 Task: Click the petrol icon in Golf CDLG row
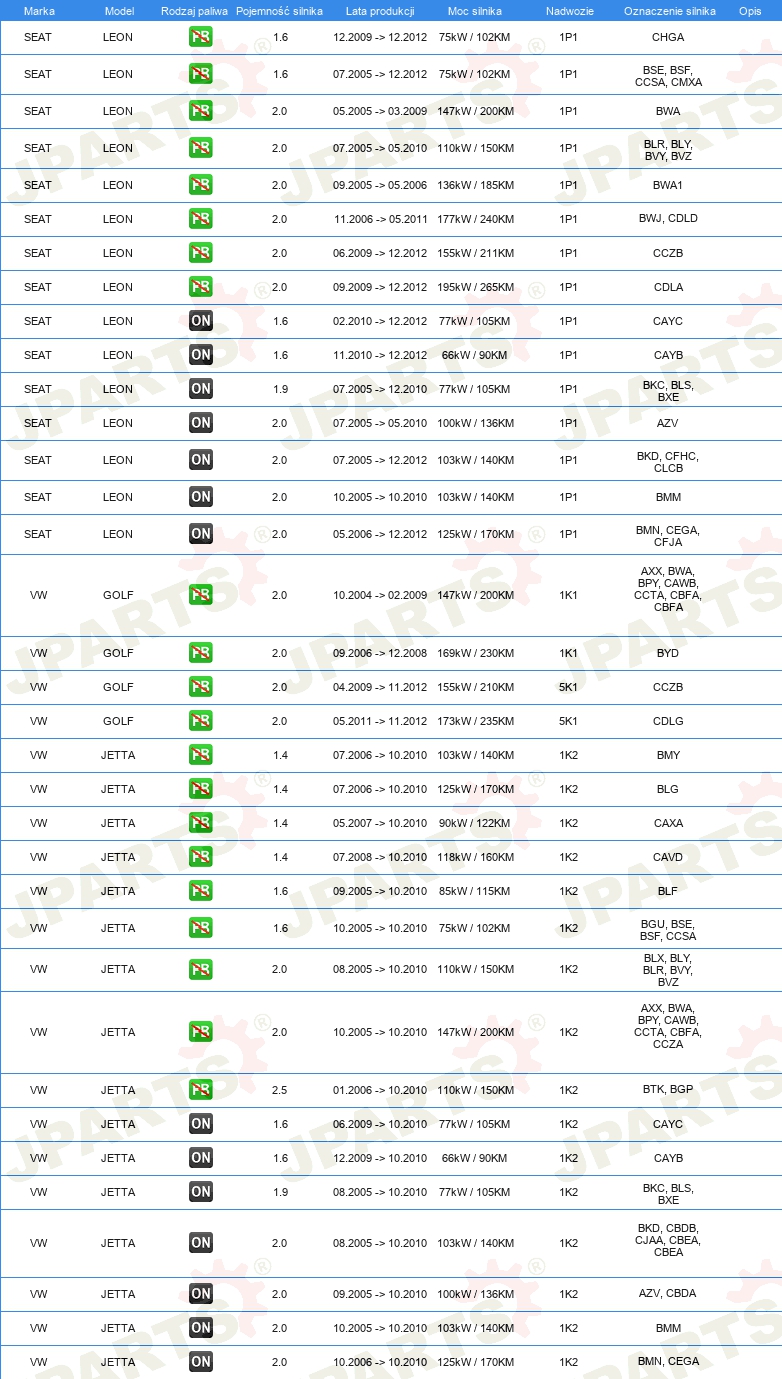coord(201,721)
